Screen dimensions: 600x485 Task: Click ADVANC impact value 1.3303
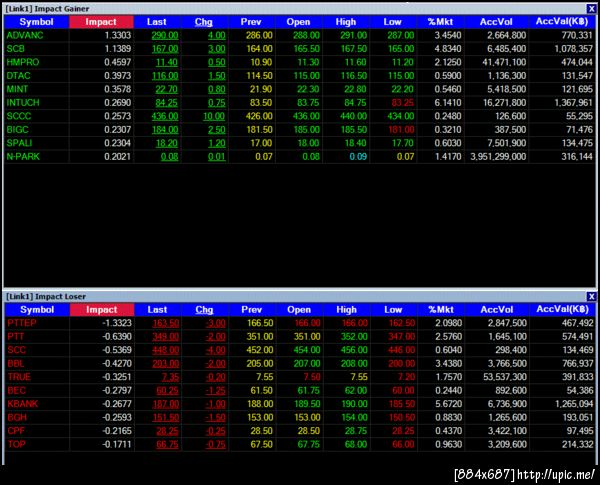[118, 36]
